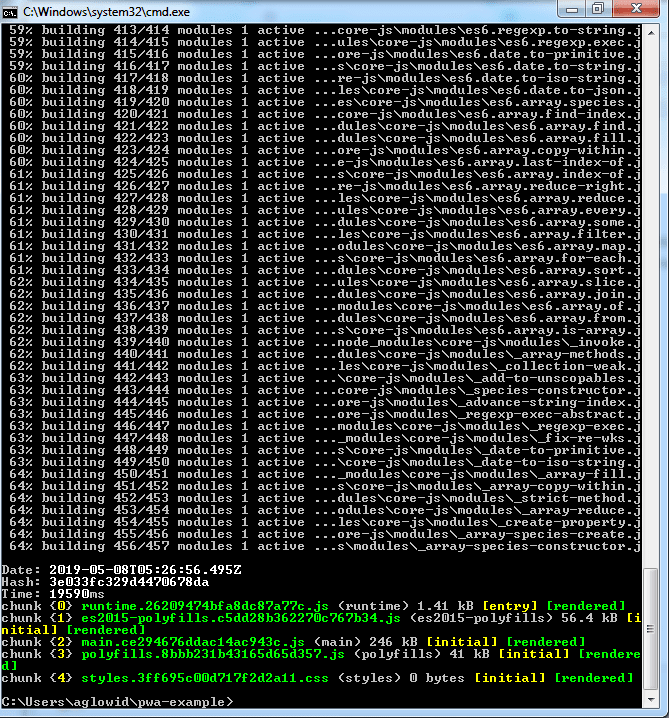669x718 pixels.
Task: Close the cmd.exe window
Action: [x=636, y=9]
